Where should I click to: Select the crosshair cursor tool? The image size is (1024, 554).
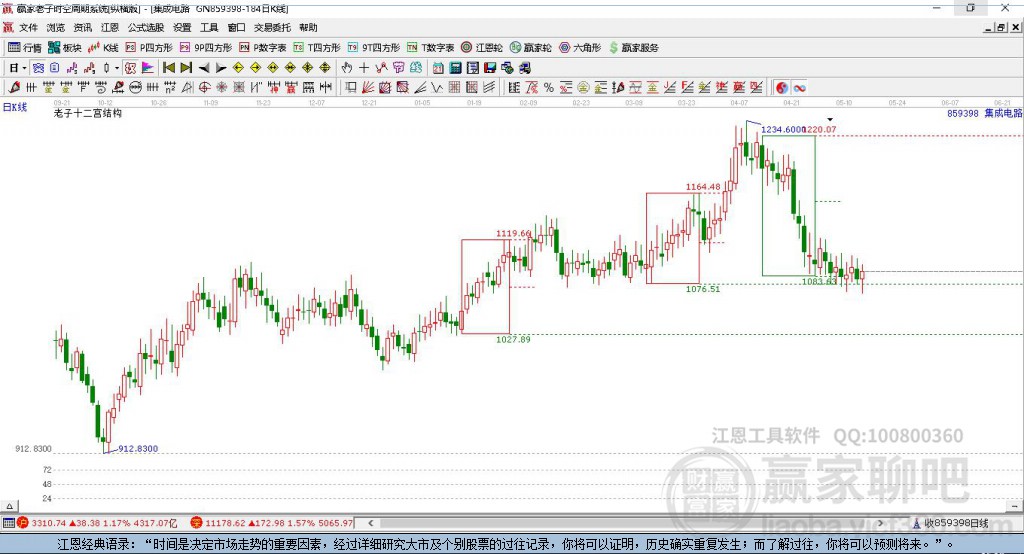click(364, 68)
